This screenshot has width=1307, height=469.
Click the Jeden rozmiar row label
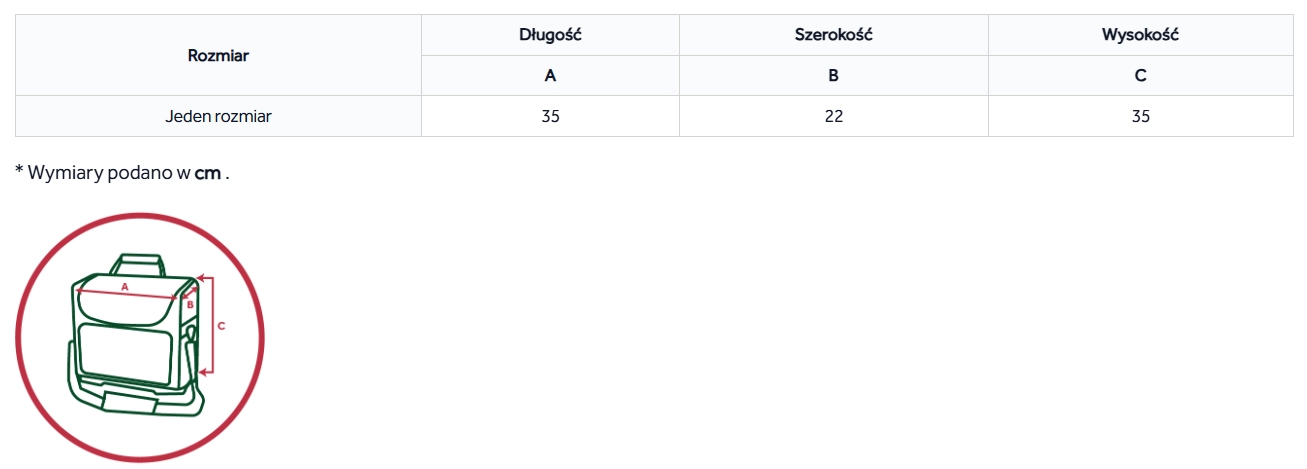pyautogui.click(x=218, y=116)
